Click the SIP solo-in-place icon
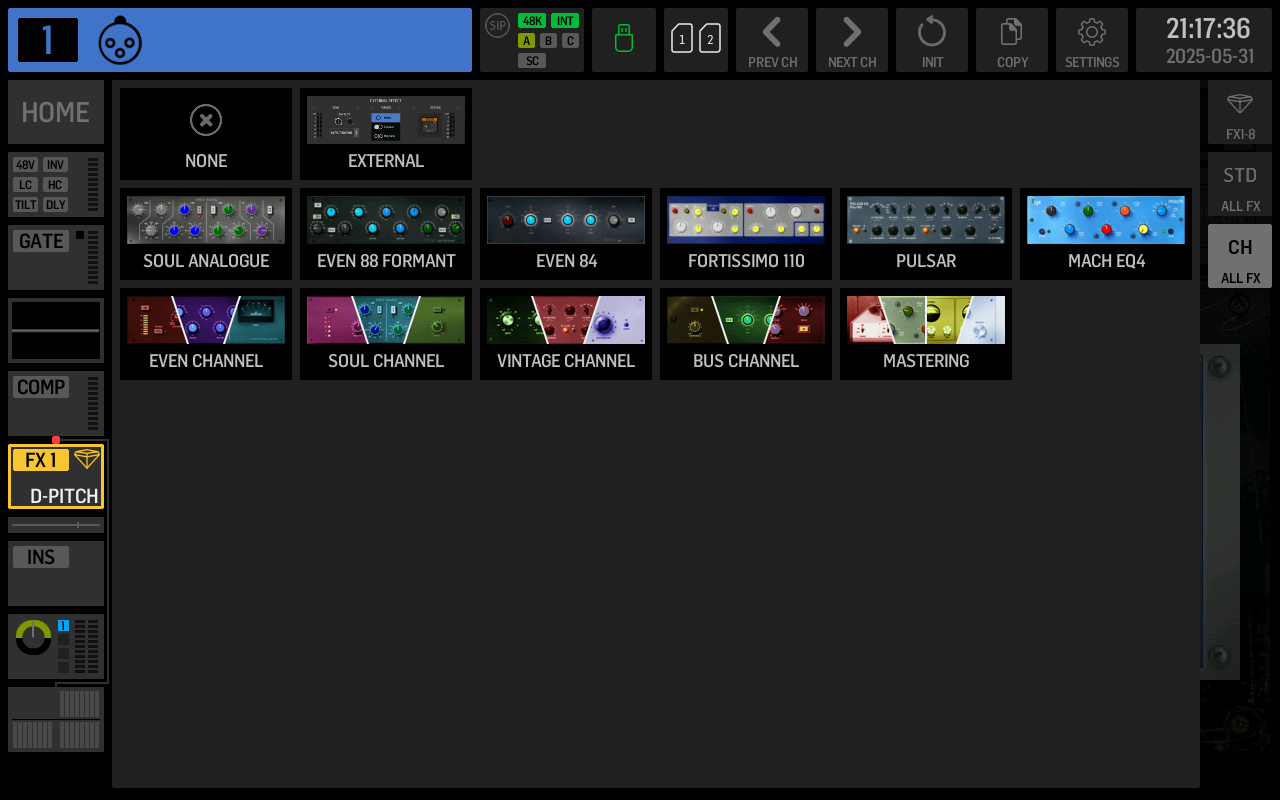 pyautogui.click(x=497, y=25)
